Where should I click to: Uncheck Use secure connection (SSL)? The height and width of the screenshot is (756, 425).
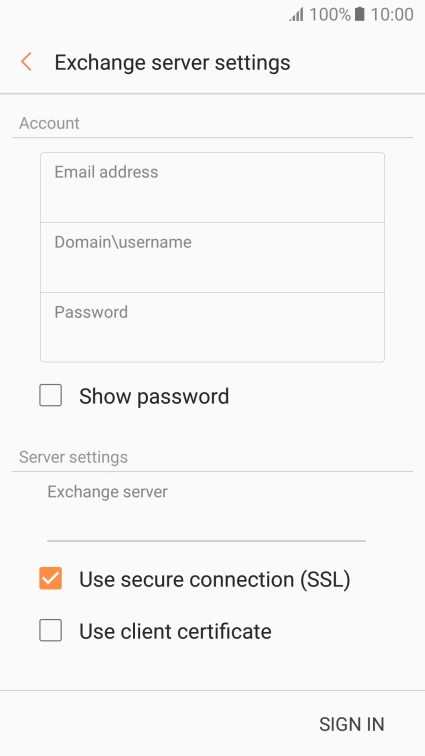[51, 579]
